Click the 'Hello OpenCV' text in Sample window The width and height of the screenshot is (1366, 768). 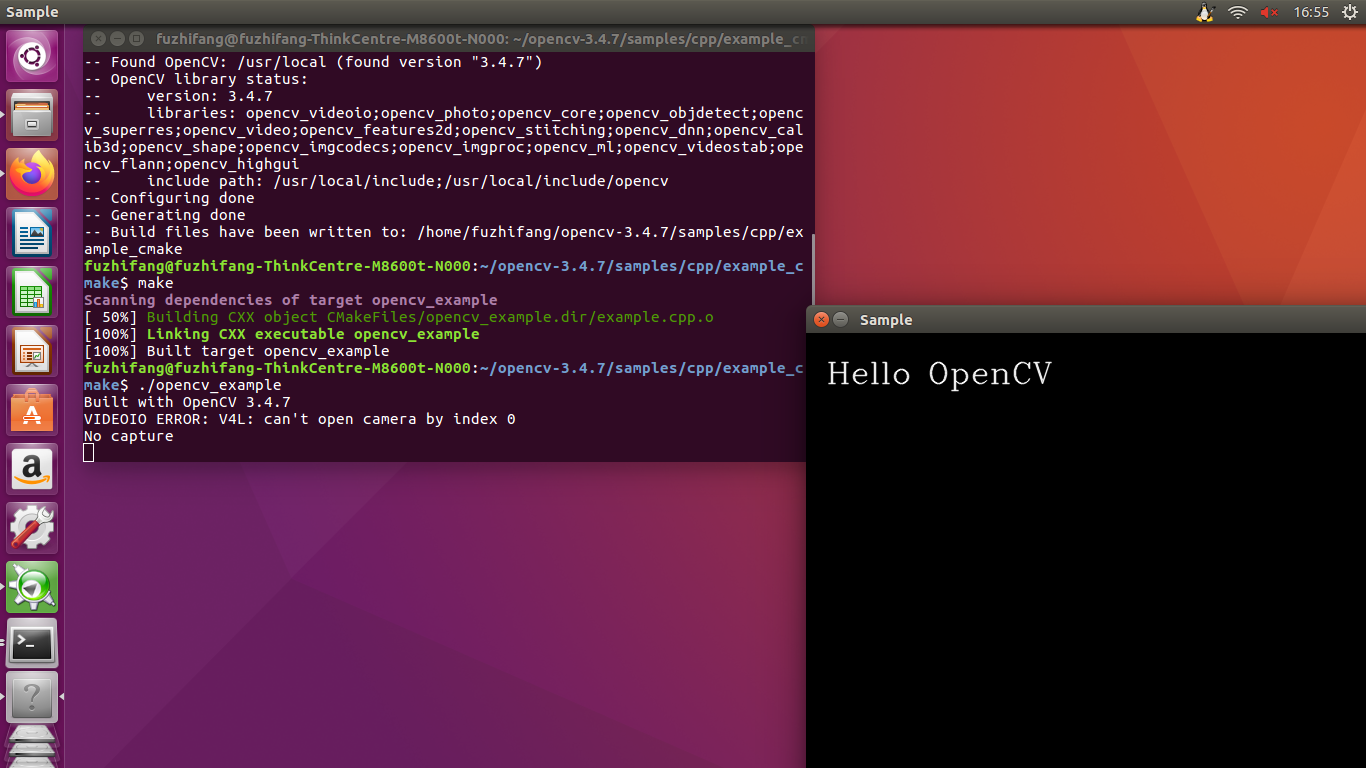point(940,374)
